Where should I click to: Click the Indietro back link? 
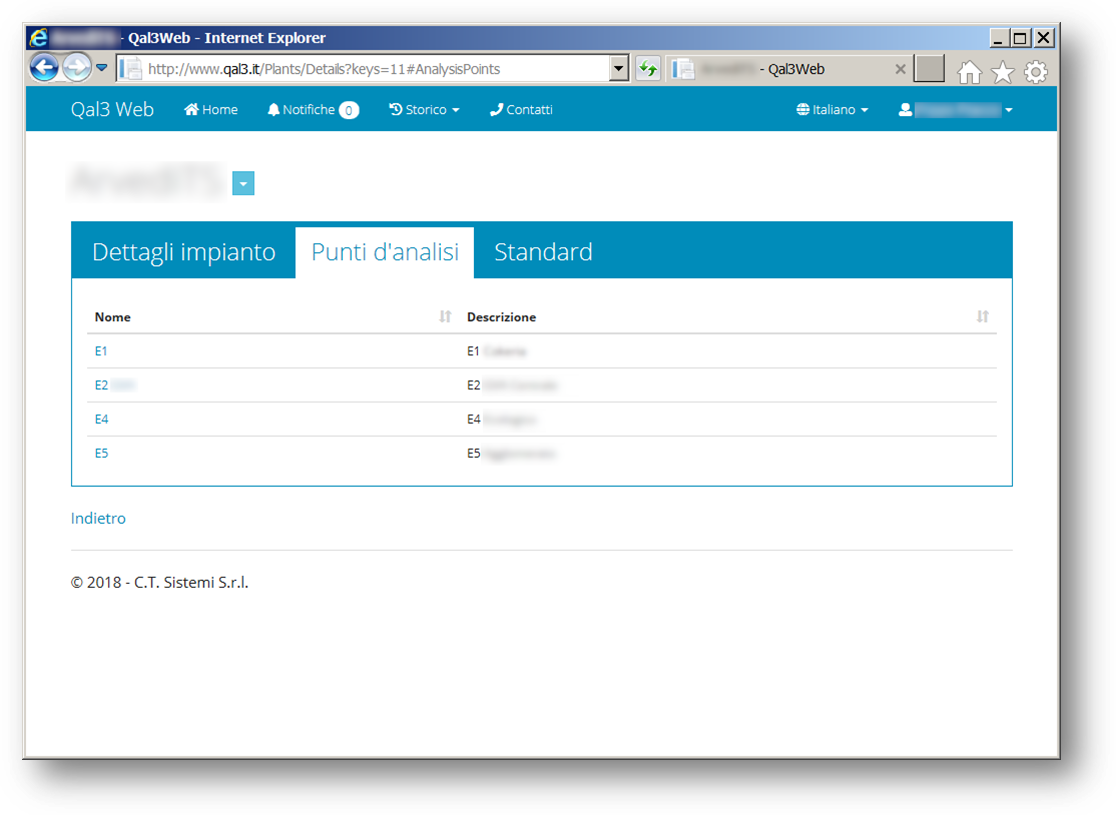98,518
